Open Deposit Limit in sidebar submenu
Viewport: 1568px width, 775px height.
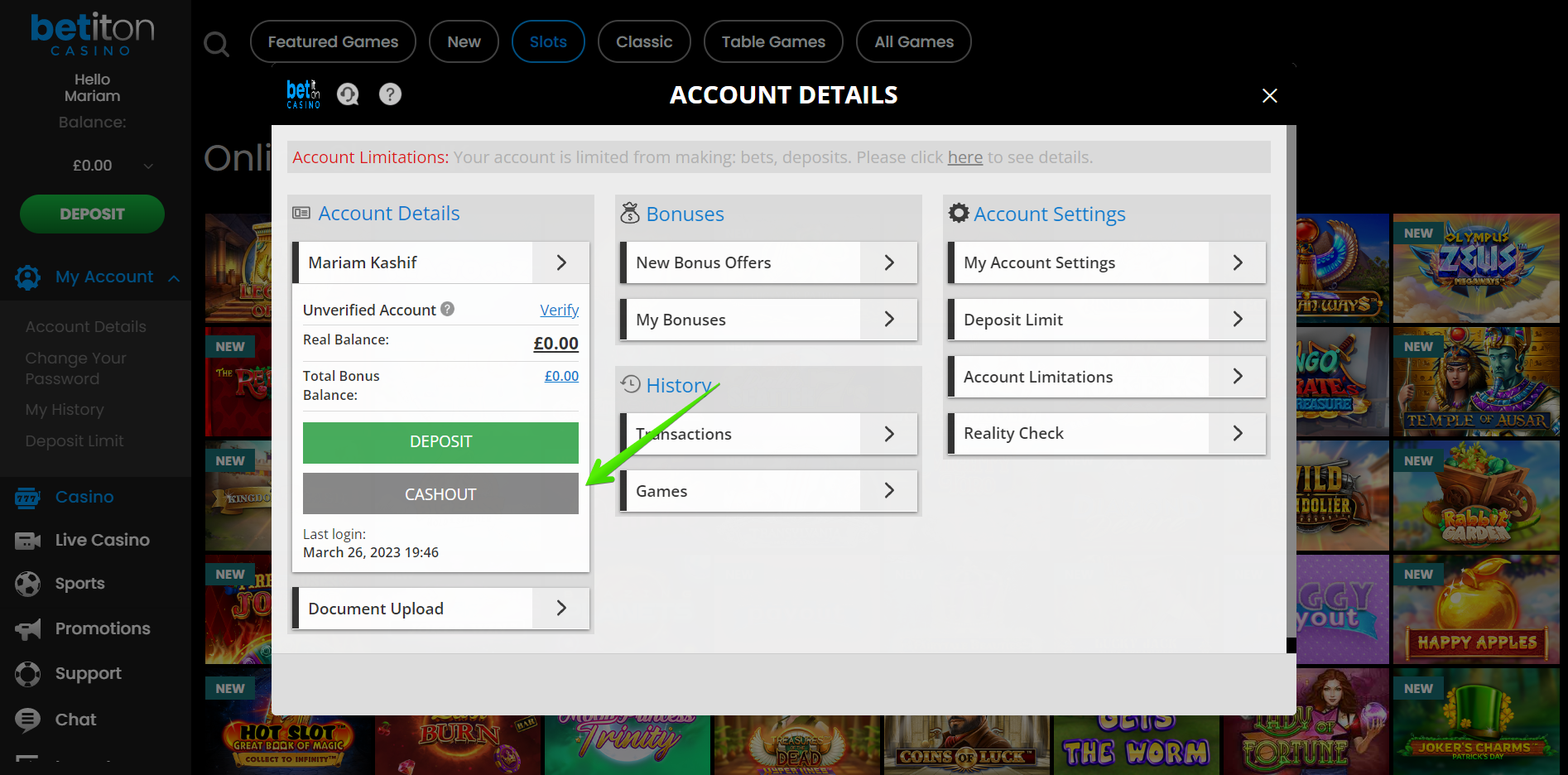75,441
